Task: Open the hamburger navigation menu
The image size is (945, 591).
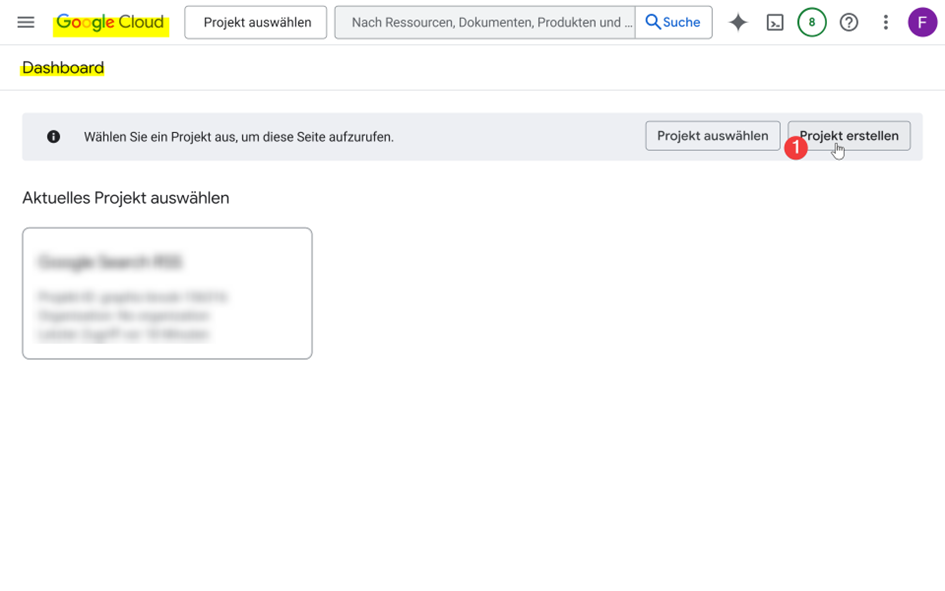Action: [x=26, y=22]
